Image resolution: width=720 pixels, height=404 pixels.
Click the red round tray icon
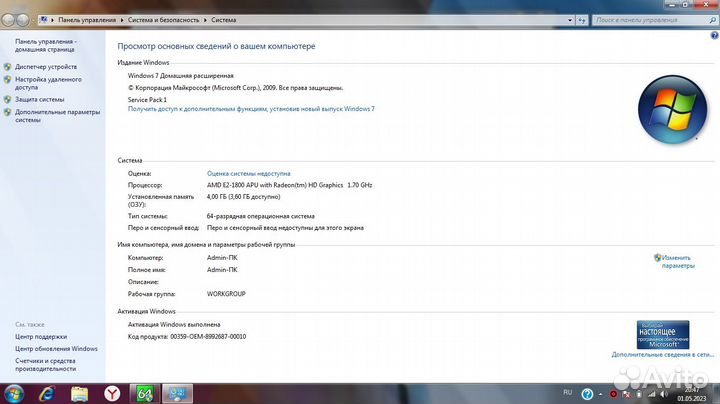point(613,394)
